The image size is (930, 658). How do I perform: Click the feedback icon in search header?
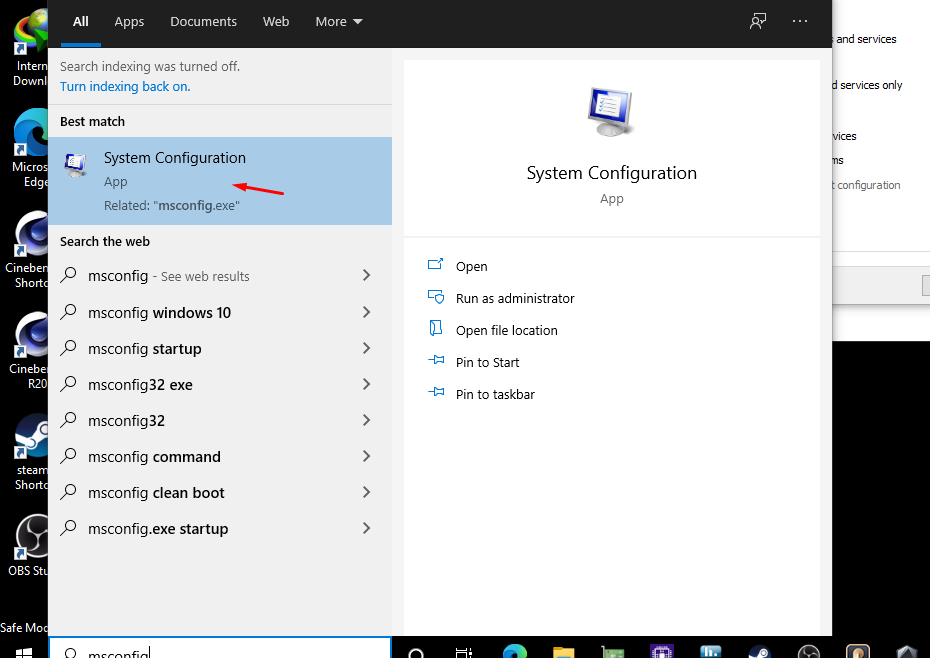pos(758,21)
